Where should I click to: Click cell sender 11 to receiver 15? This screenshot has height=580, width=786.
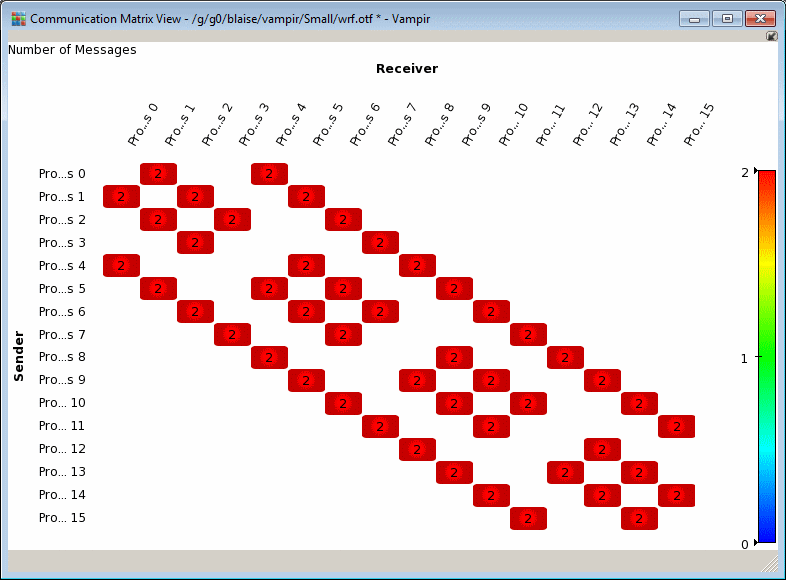tap(677, 427)
